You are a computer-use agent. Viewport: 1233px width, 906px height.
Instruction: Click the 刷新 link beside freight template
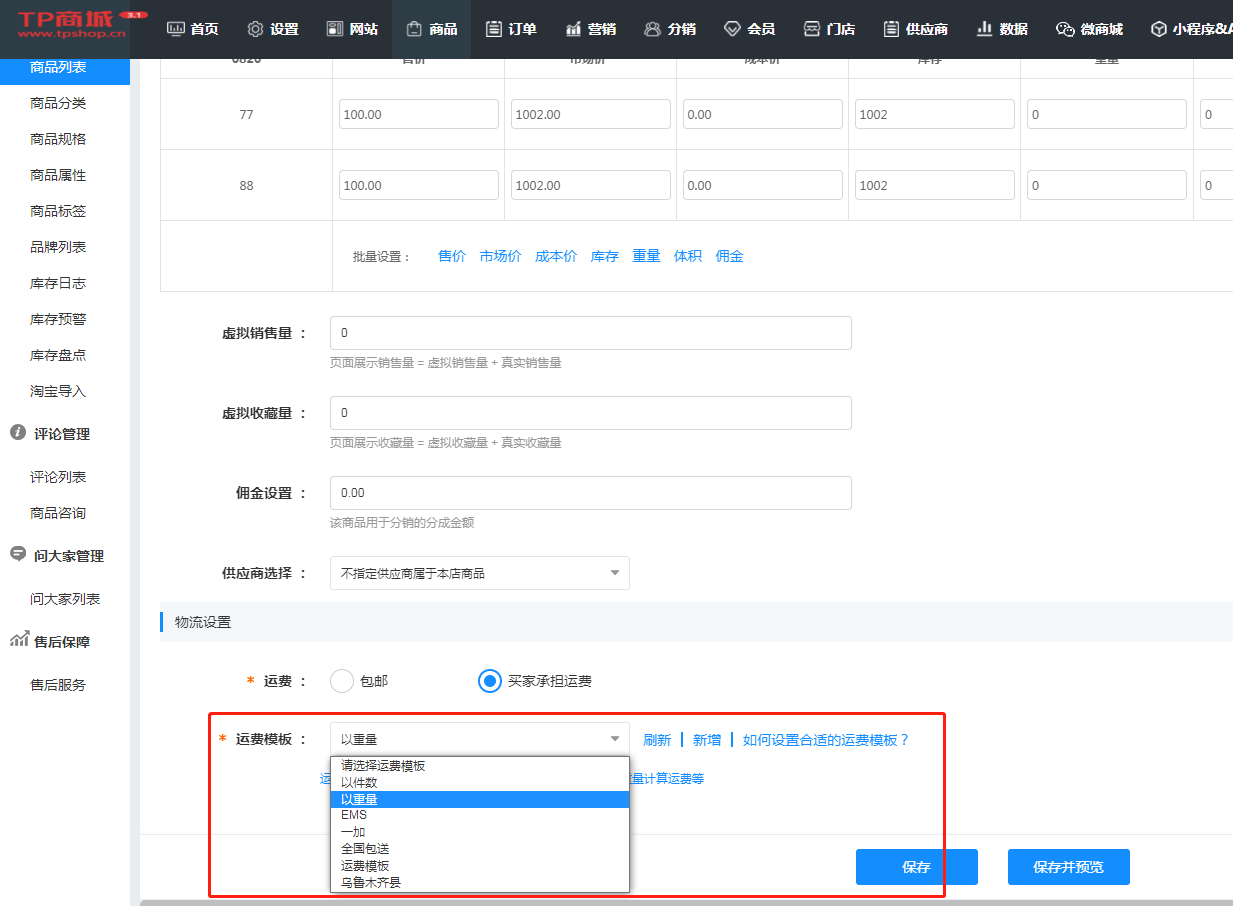tap(657, 740)
